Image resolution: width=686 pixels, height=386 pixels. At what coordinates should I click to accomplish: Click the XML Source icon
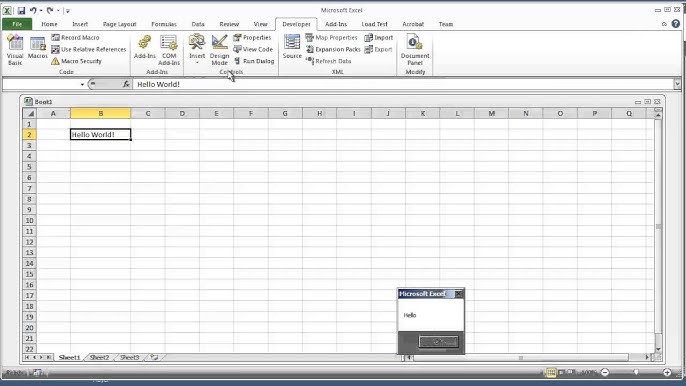(x=292, y=47)
